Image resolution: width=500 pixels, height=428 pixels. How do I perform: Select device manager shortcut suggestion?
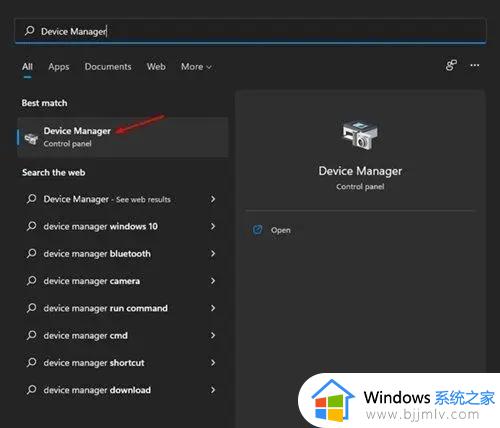[x=123, y=363]
